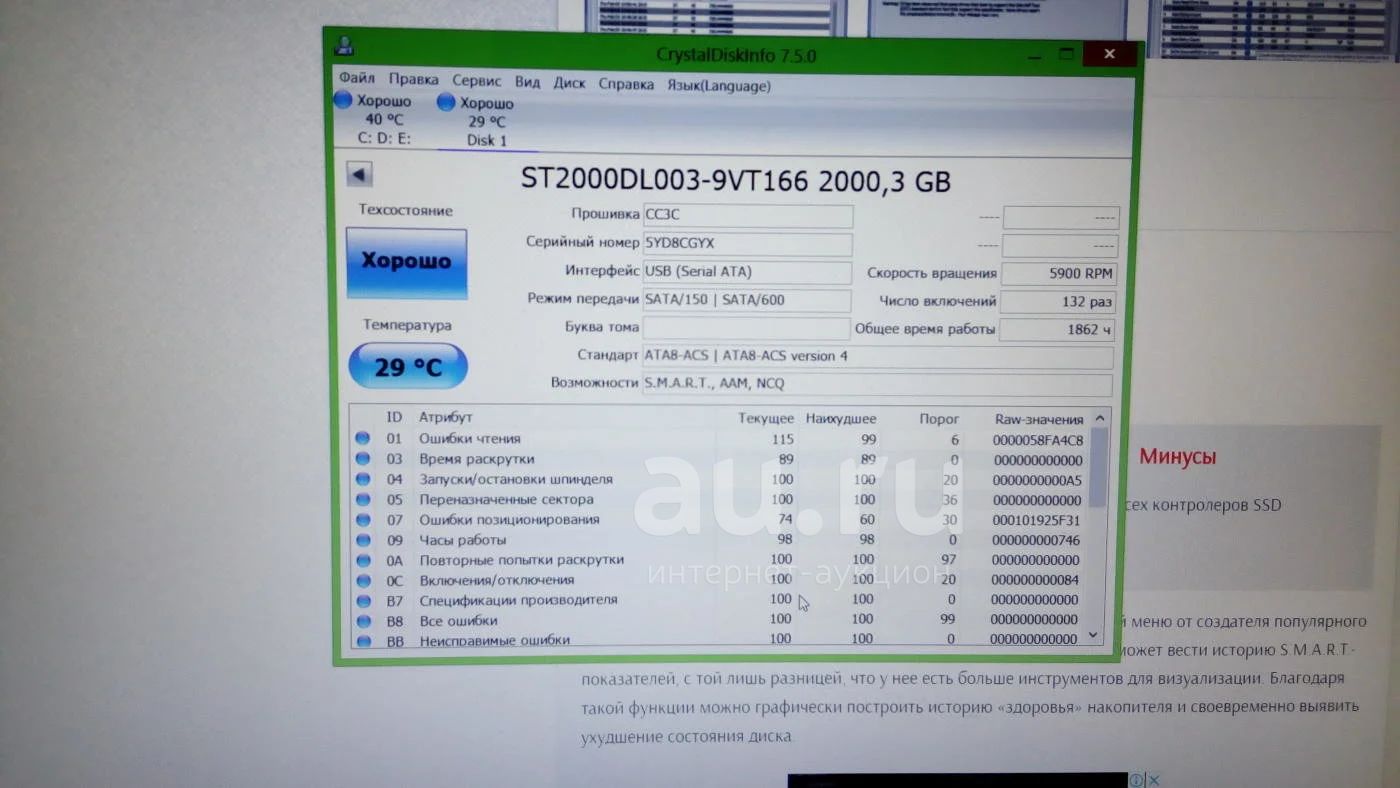Open the Вид menu
This screenshot has width=1400, height=788.
528,82
